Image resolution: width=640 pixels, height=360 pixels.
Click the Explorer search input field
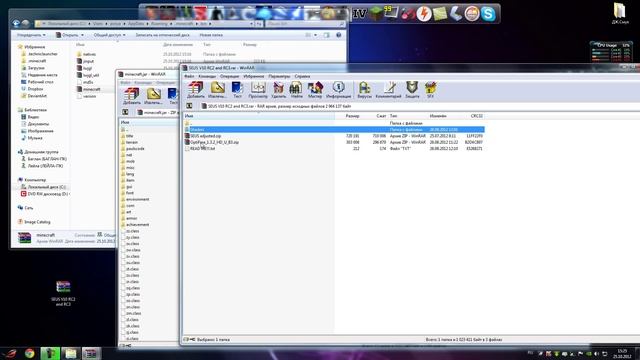(305, 24)
